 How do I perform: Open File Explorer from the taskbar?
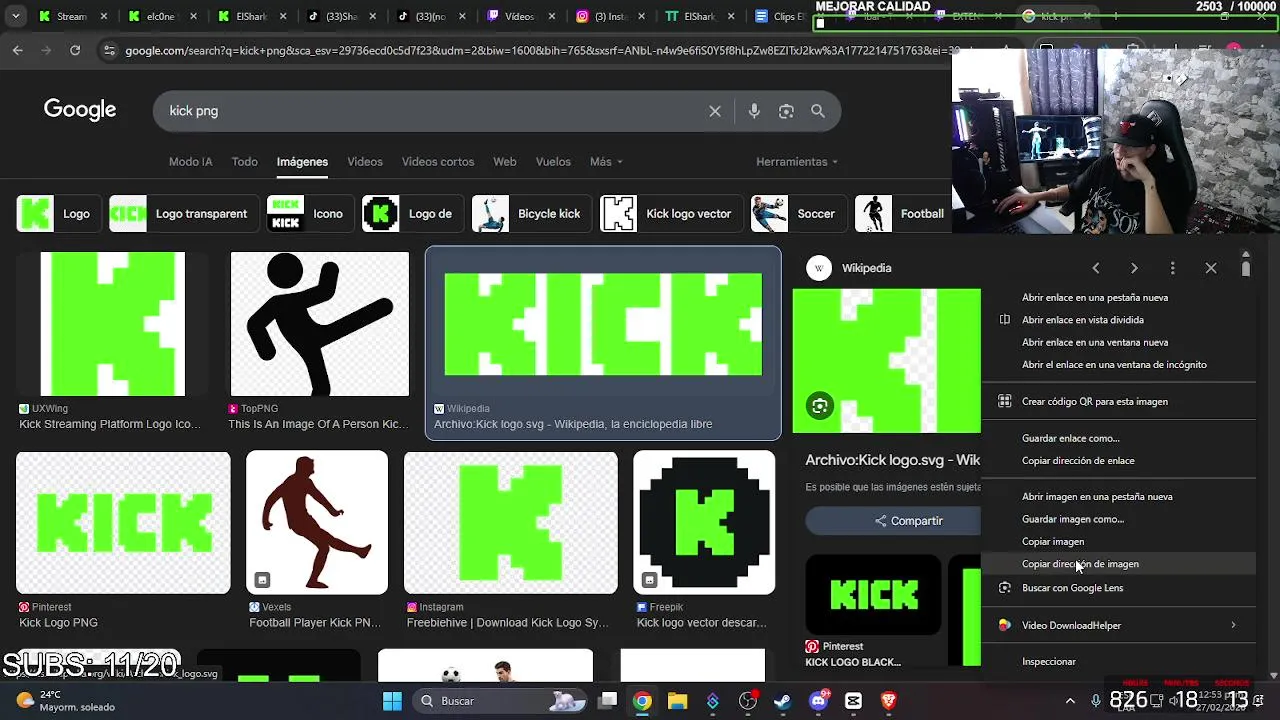[677, 701]
